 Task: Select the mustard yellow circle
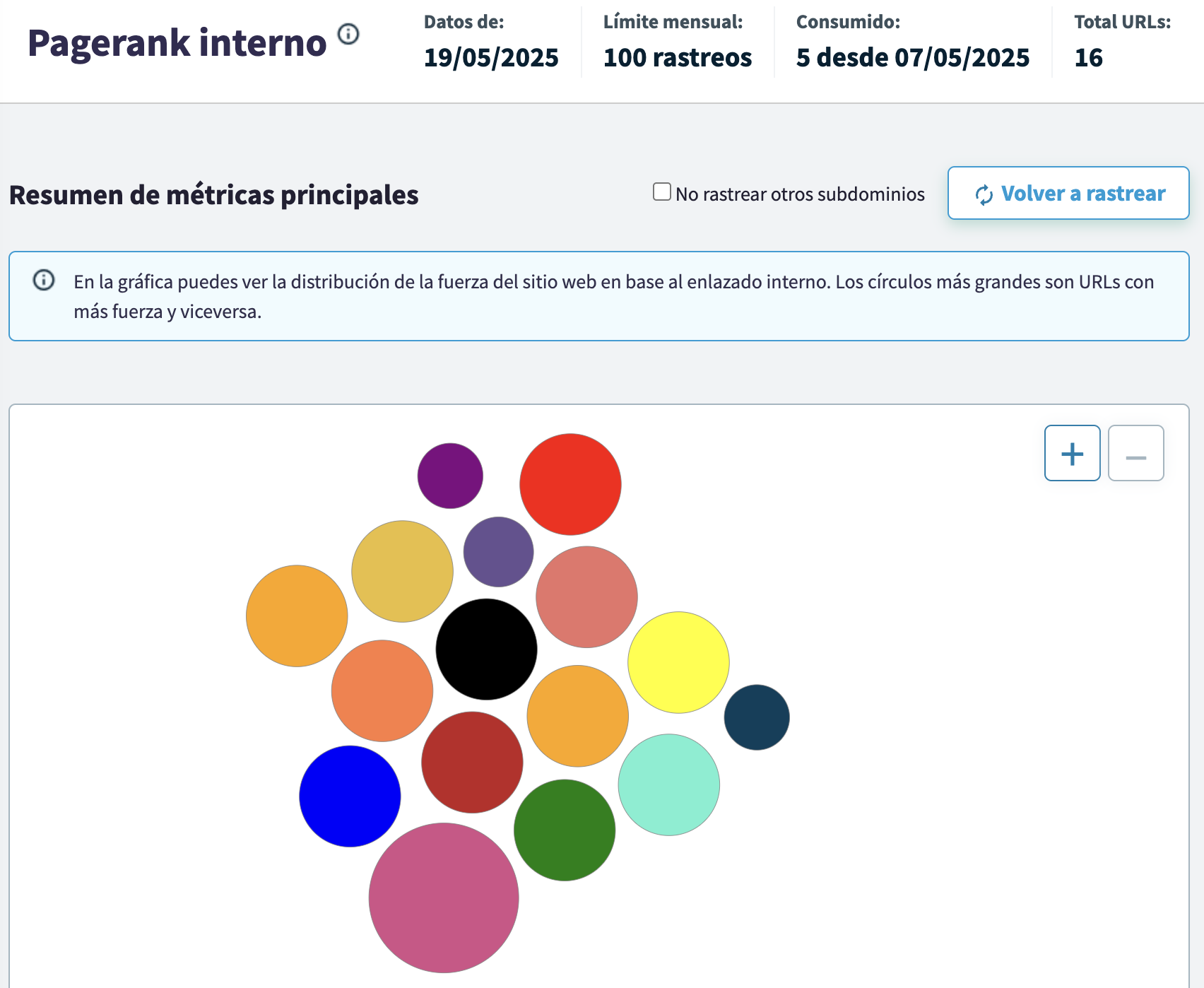[x=402, y=571]
